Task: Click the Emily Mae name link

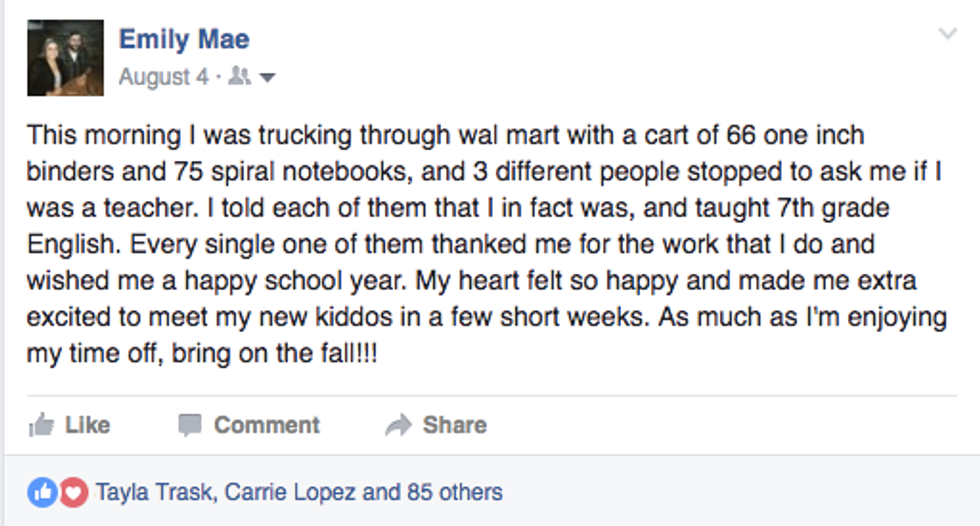Action: (x=184, y=40)
